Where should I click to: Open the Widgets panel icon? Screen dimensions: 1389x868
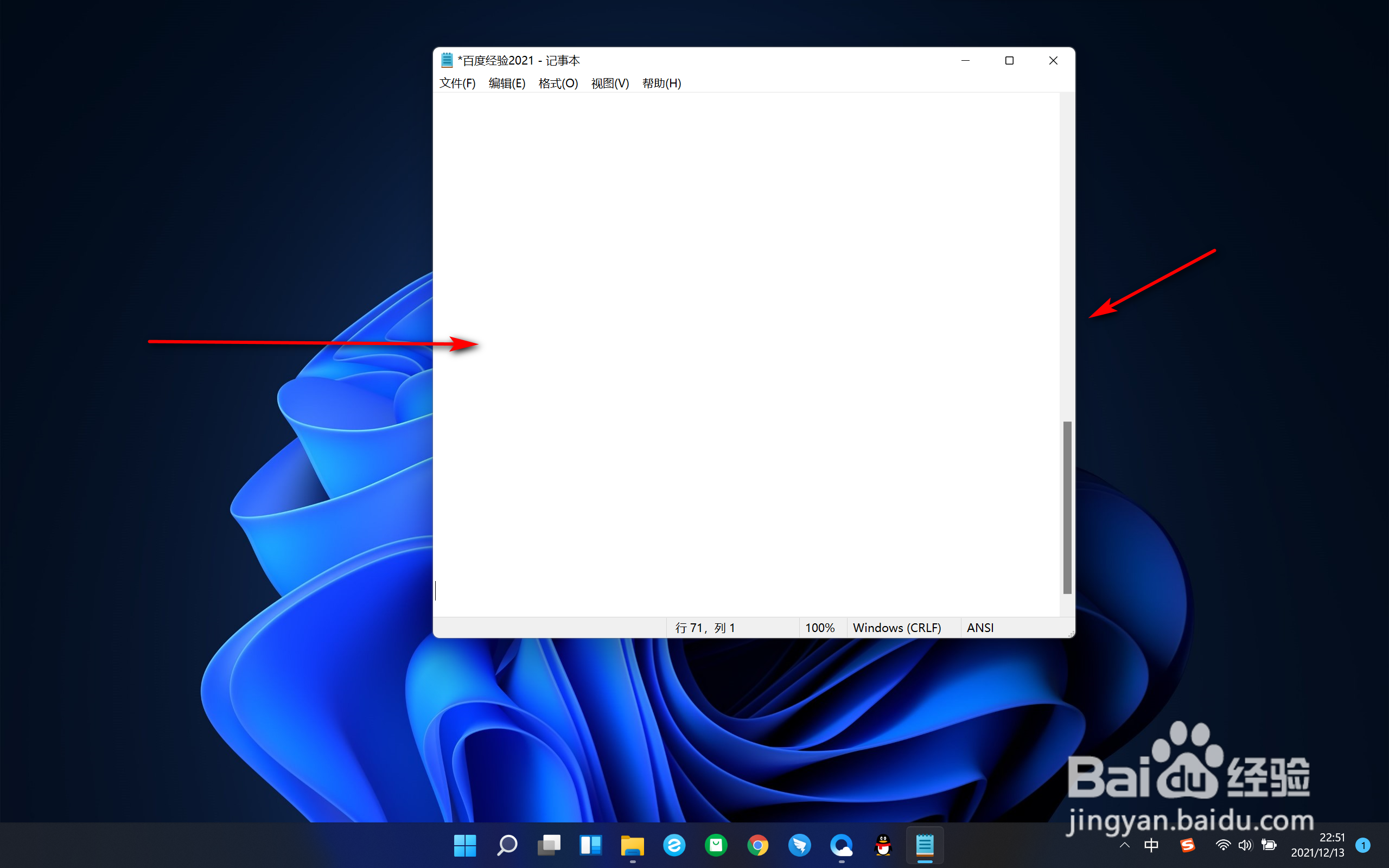click(591, 845)
